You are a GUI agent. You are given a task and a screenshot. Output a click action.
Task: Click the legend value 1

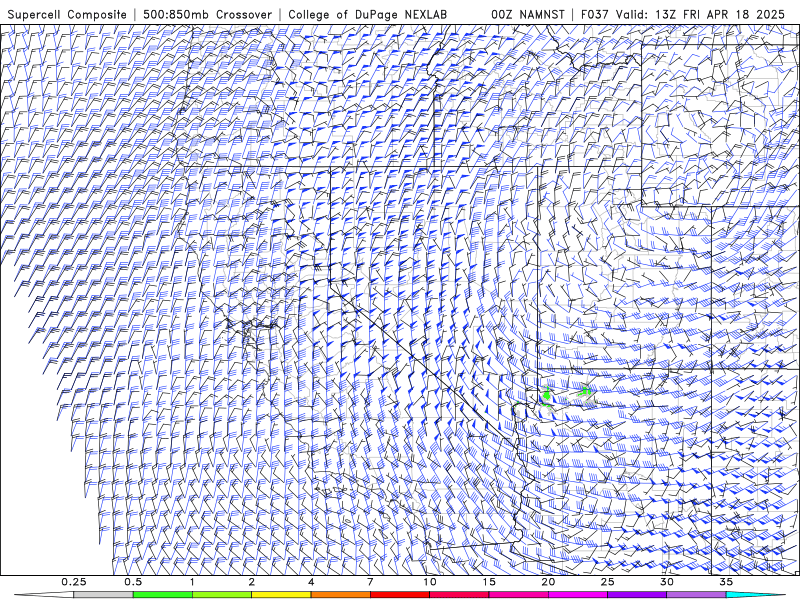pos(192,582)
